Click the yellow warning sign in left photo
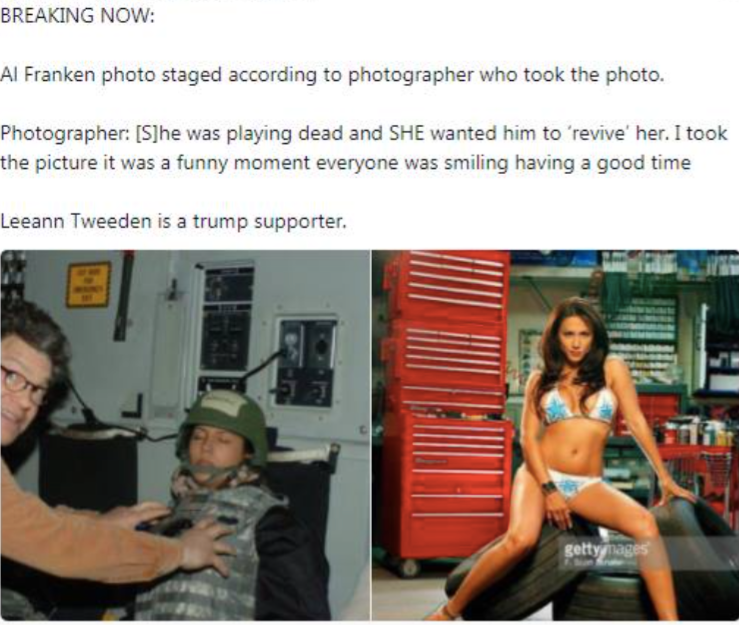 click(x=88, y=284)
